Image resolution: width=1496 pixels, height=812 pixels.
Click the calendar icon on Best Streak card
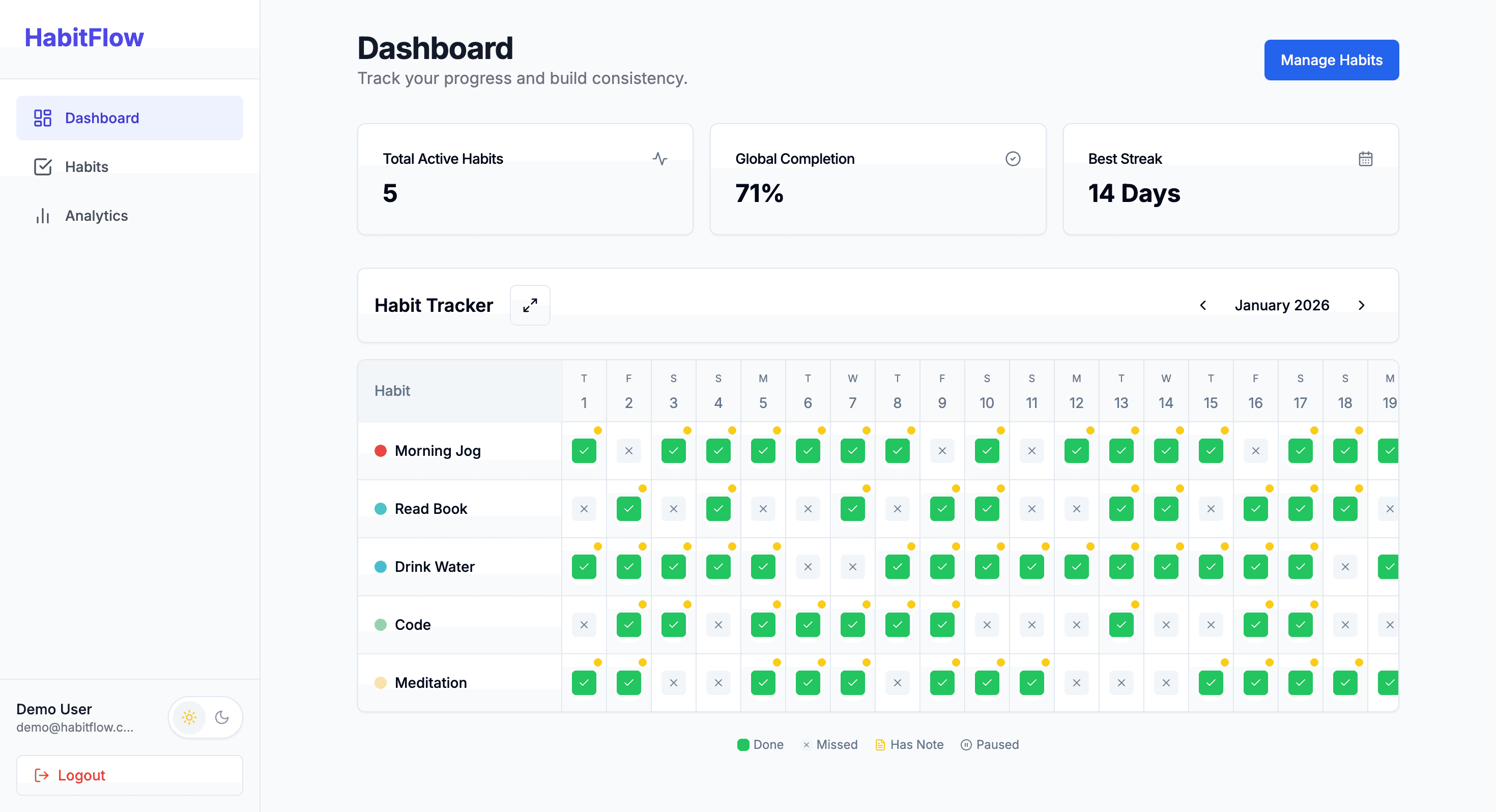pyautogui.click(x=1366, y=158)
